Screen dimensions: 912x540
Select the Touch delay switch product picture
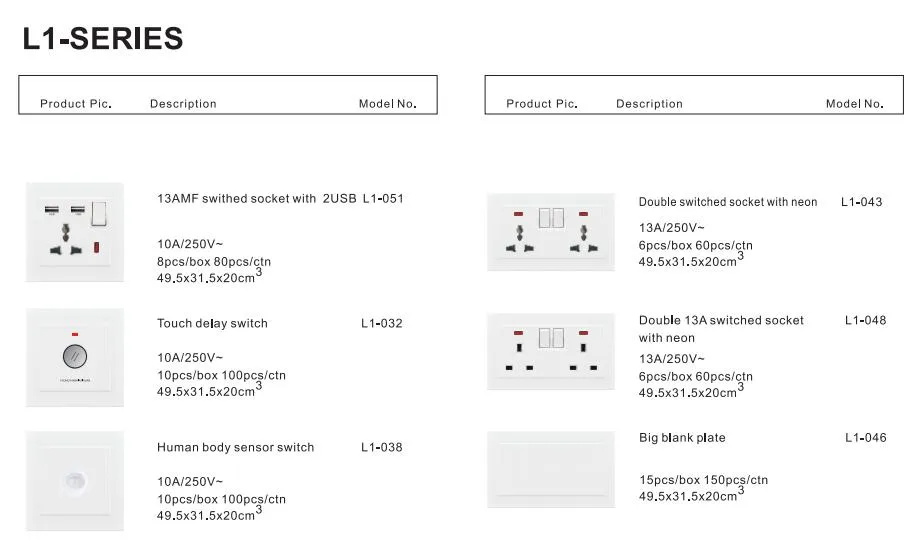(74, 357)
